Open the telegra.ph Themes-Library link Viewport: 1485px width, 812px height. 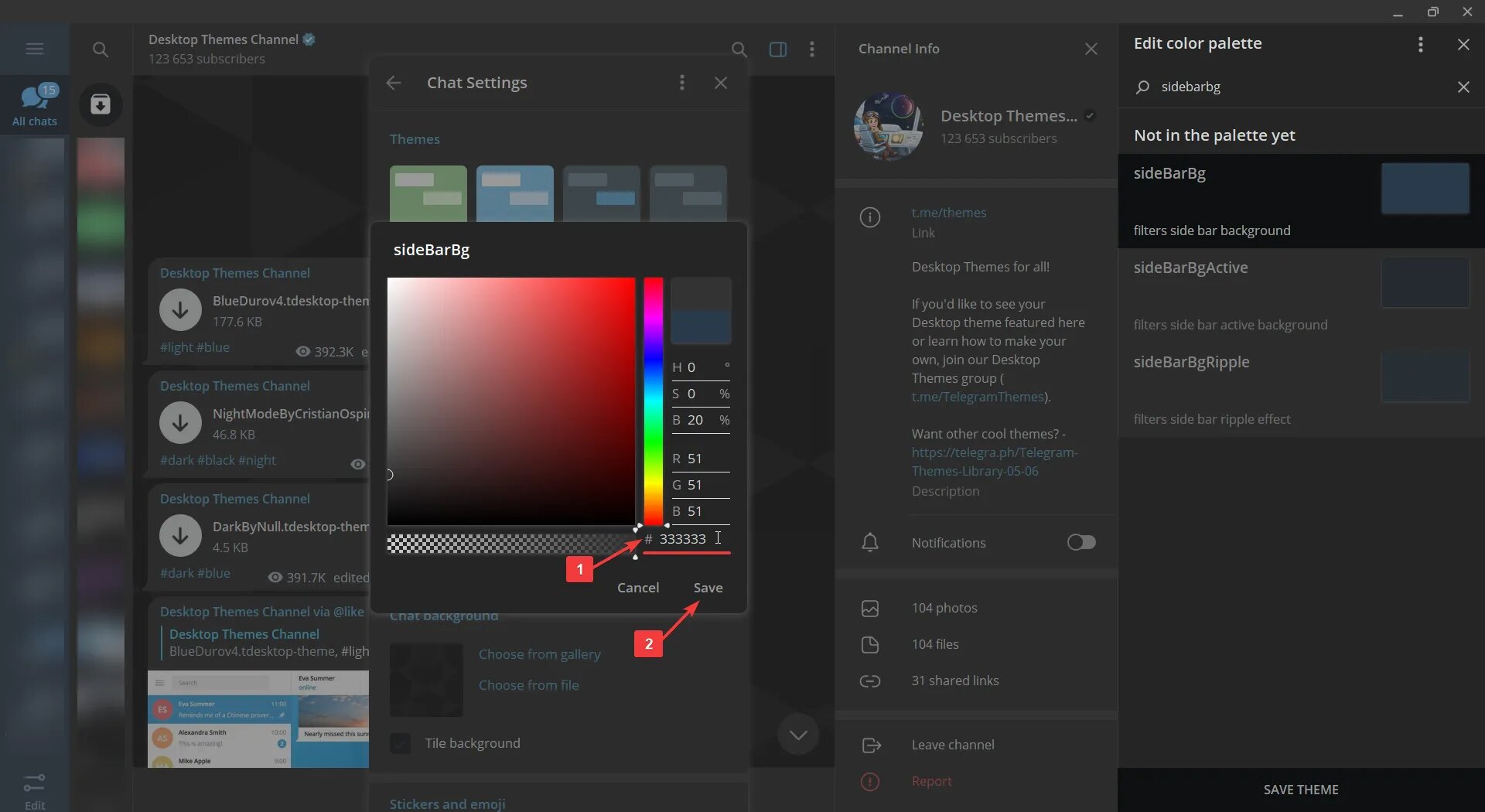click(x=994, y=462)
